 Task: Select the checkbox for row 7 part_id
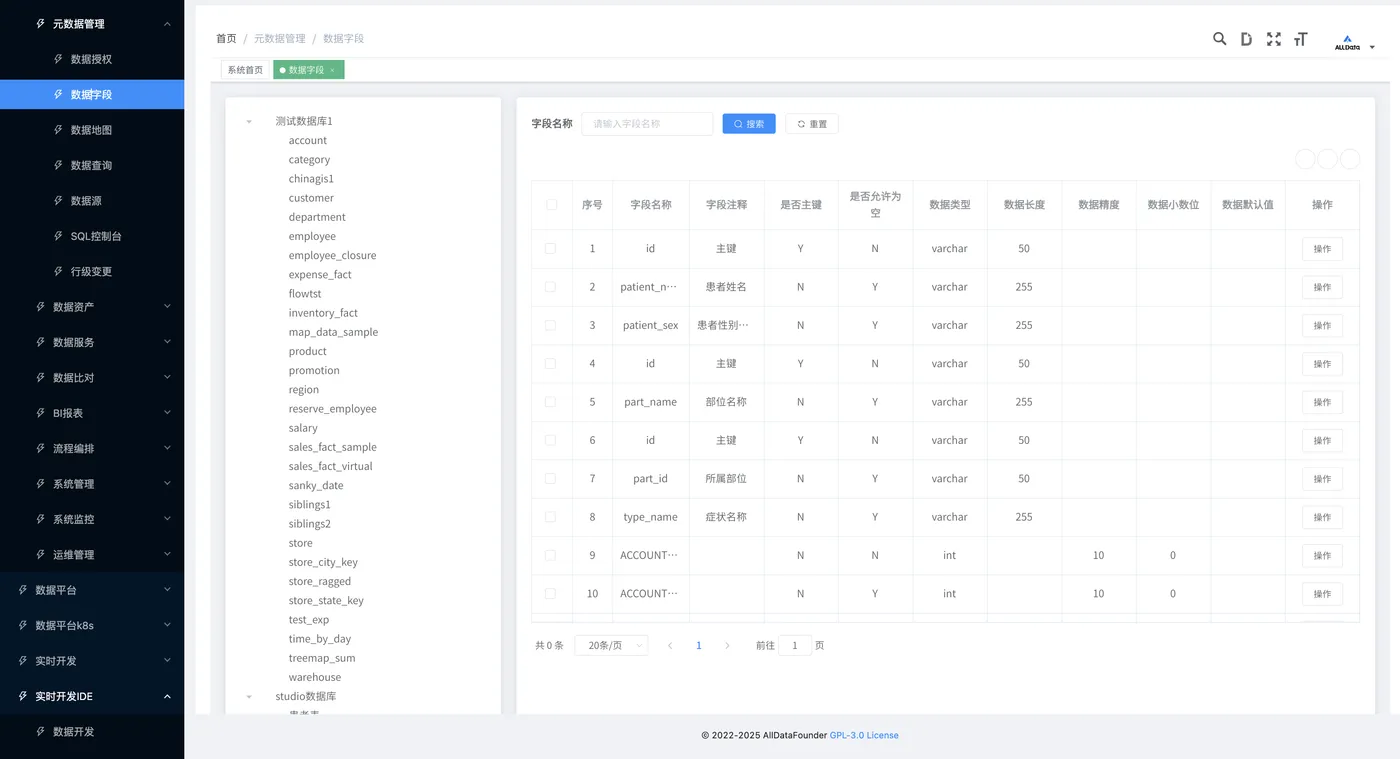click(x=550, y=478)
